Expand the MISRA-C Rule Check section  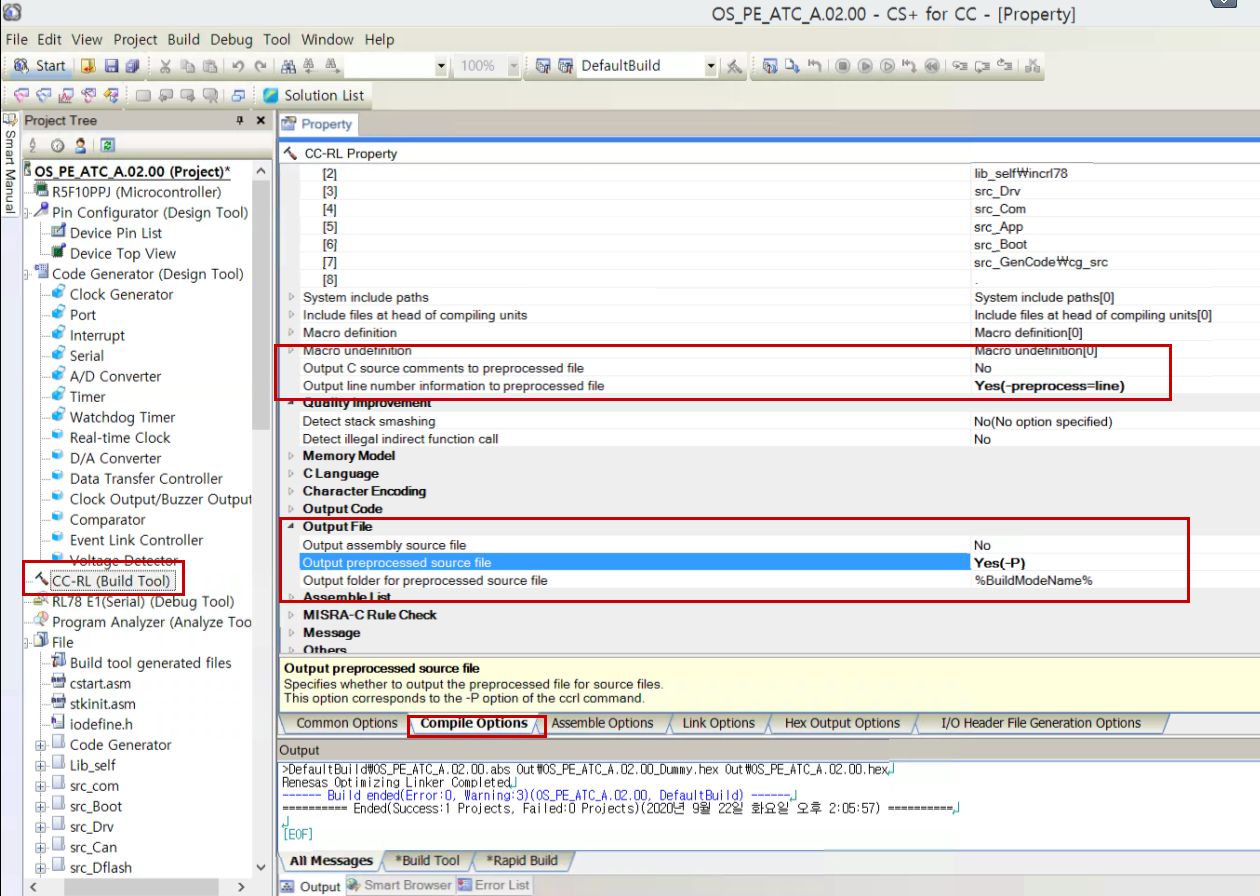tap(290, 614)
